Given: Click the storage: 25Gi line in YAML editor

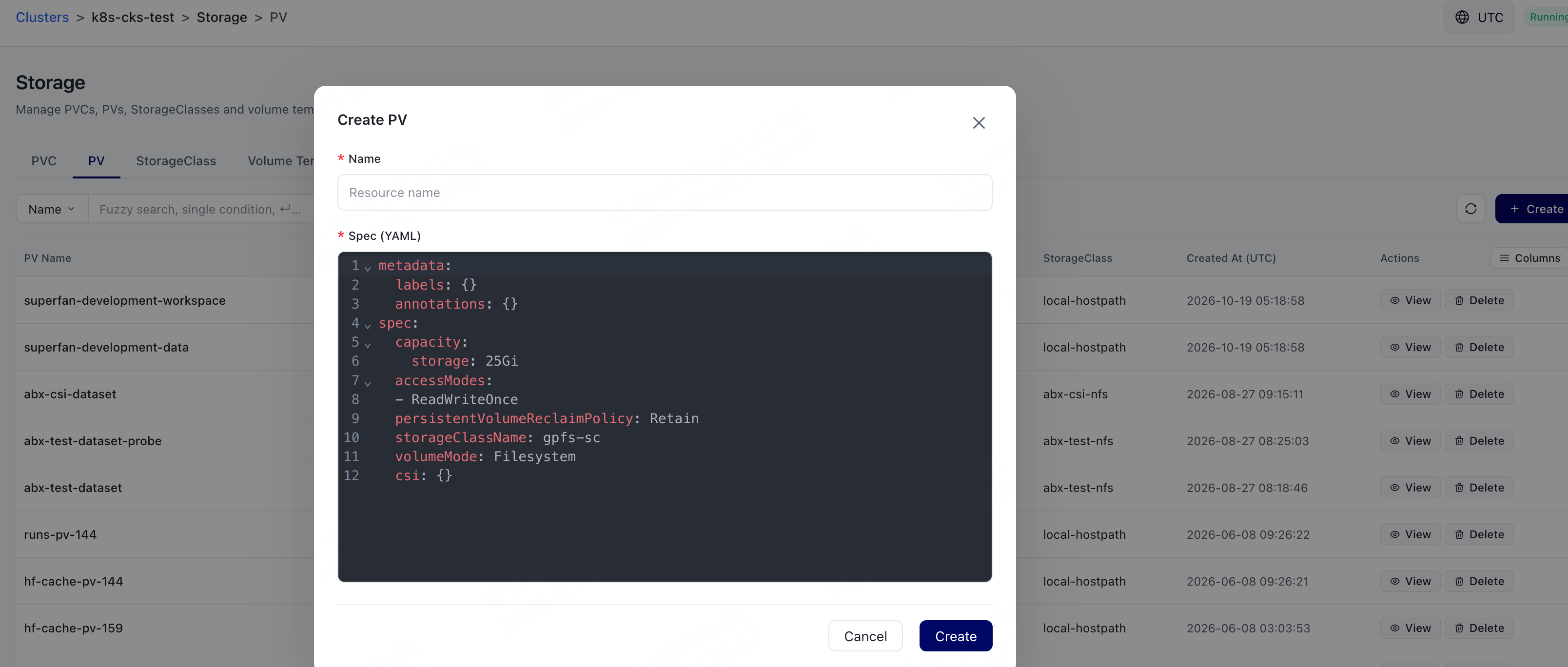Looking at the screenshot, I should [465, 361].
